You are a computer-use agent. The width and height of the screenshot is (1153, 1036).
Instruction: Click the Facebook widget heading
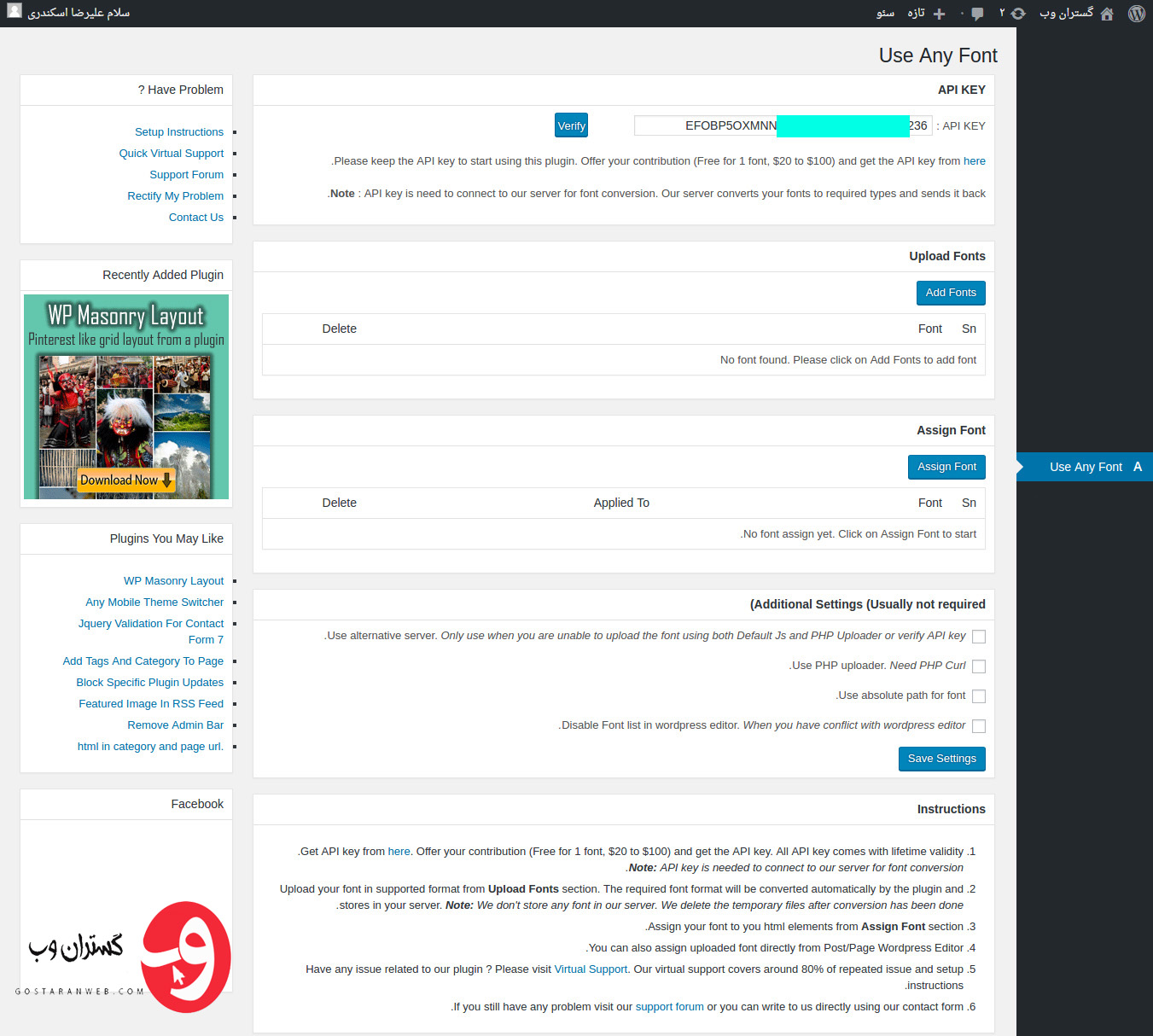[197, 804]
